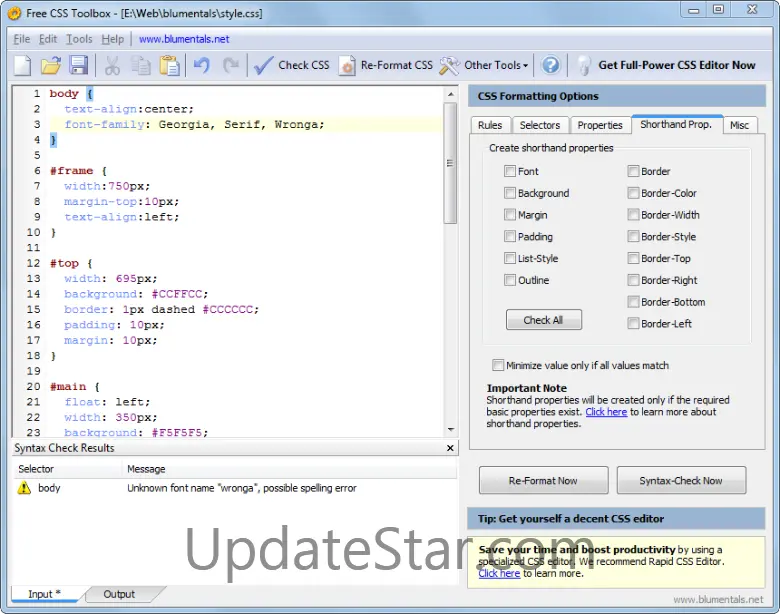The height and width of the screenshot is (614, 780).
Task: Click the editor scrollbar up arrow
Action: point(450,94)
